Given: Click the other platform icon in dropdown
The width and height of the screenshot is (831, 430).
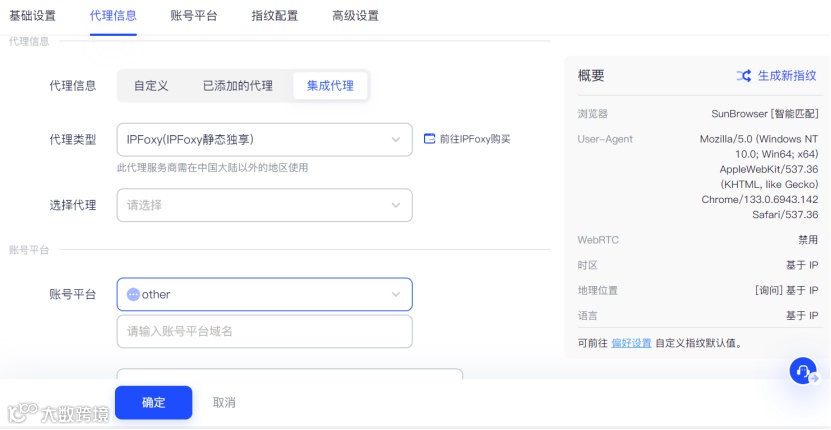Looking at the screenshot, I should point(134,294).
